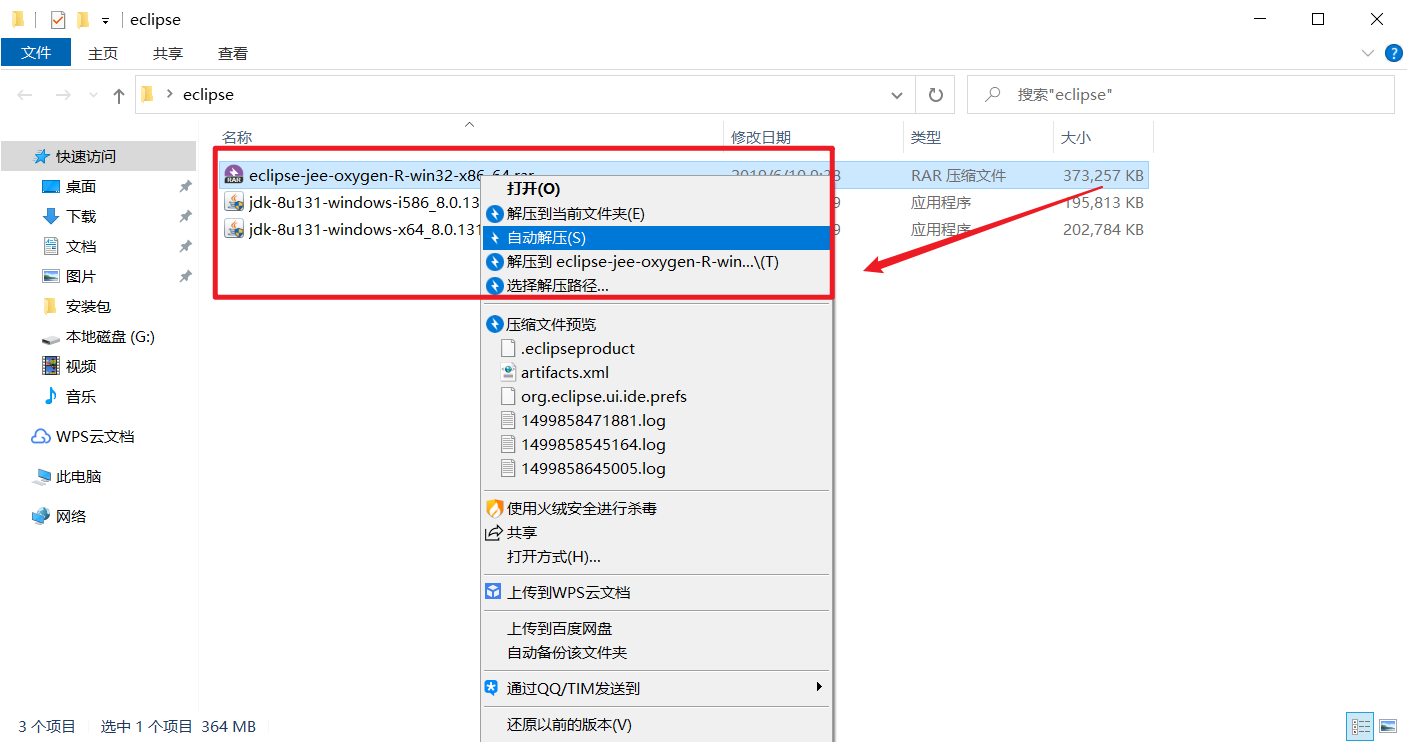Expand the ribbon with chevron

click(x=1368, y=53)
